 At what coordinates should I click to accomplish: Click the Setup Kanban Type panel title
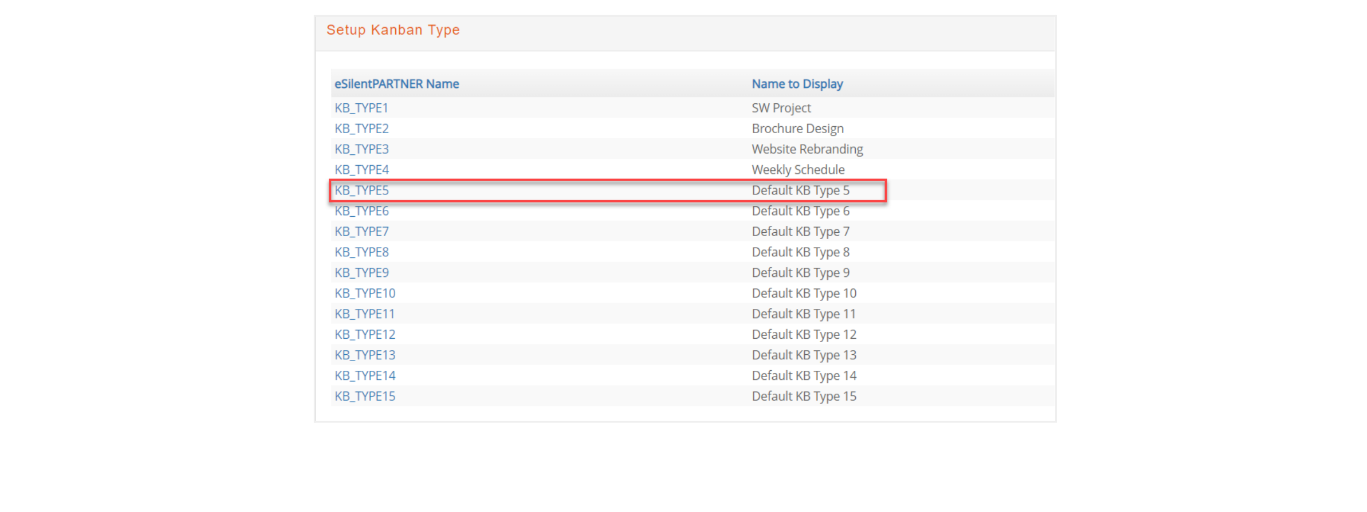pyautogui.click(x=393, y=30)
